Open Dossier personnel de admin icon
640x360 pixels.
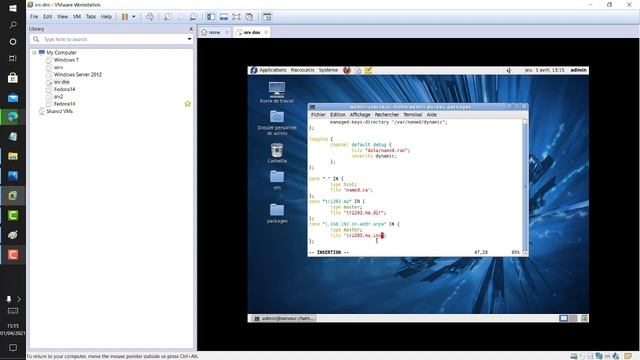pos(277,122)
